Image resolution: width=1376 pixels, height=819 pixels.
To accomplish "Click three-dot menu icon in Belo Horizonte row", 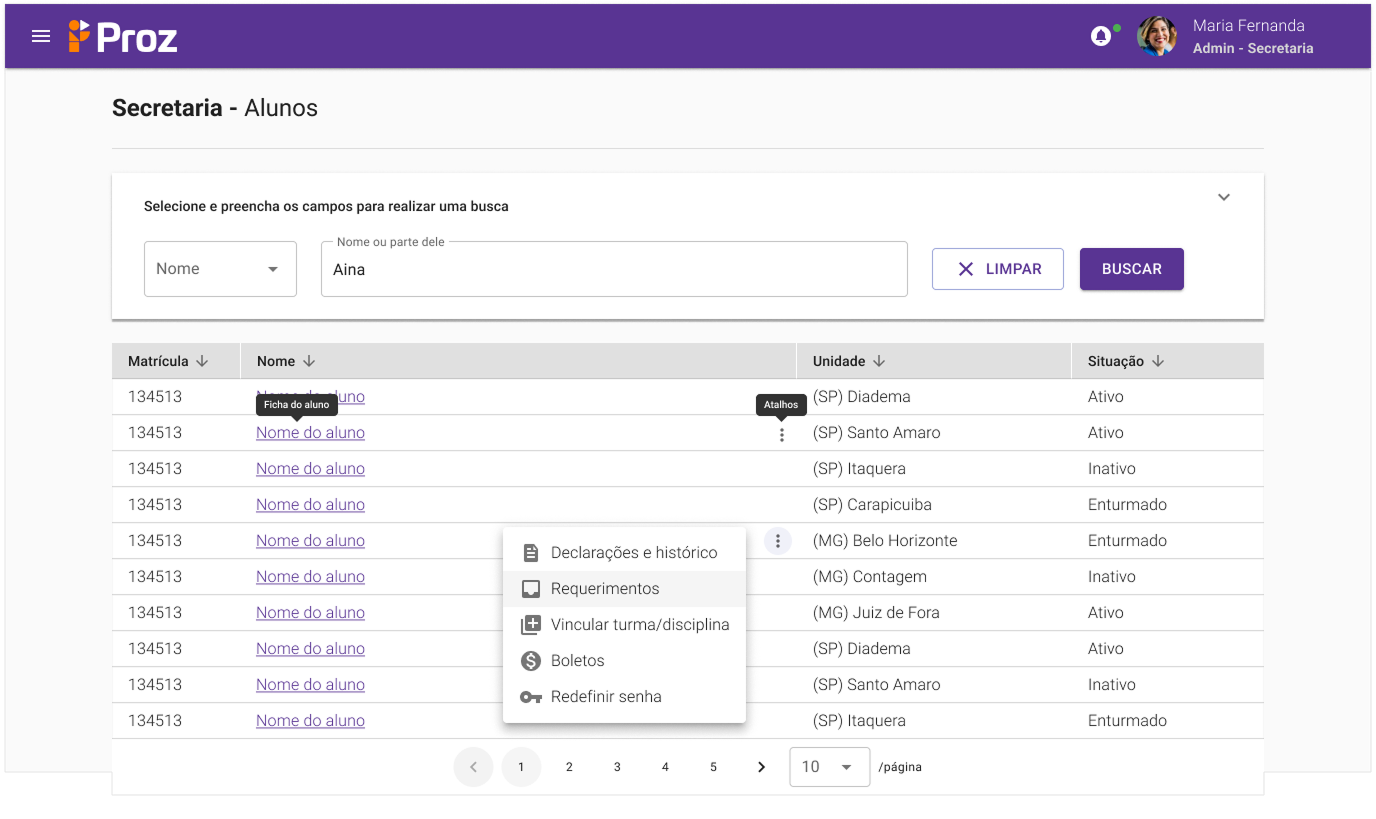I will (x=778, y=541).
